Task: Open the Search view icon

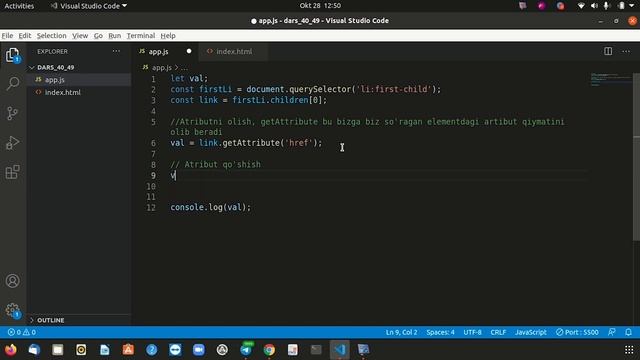Action: [13, 83]
